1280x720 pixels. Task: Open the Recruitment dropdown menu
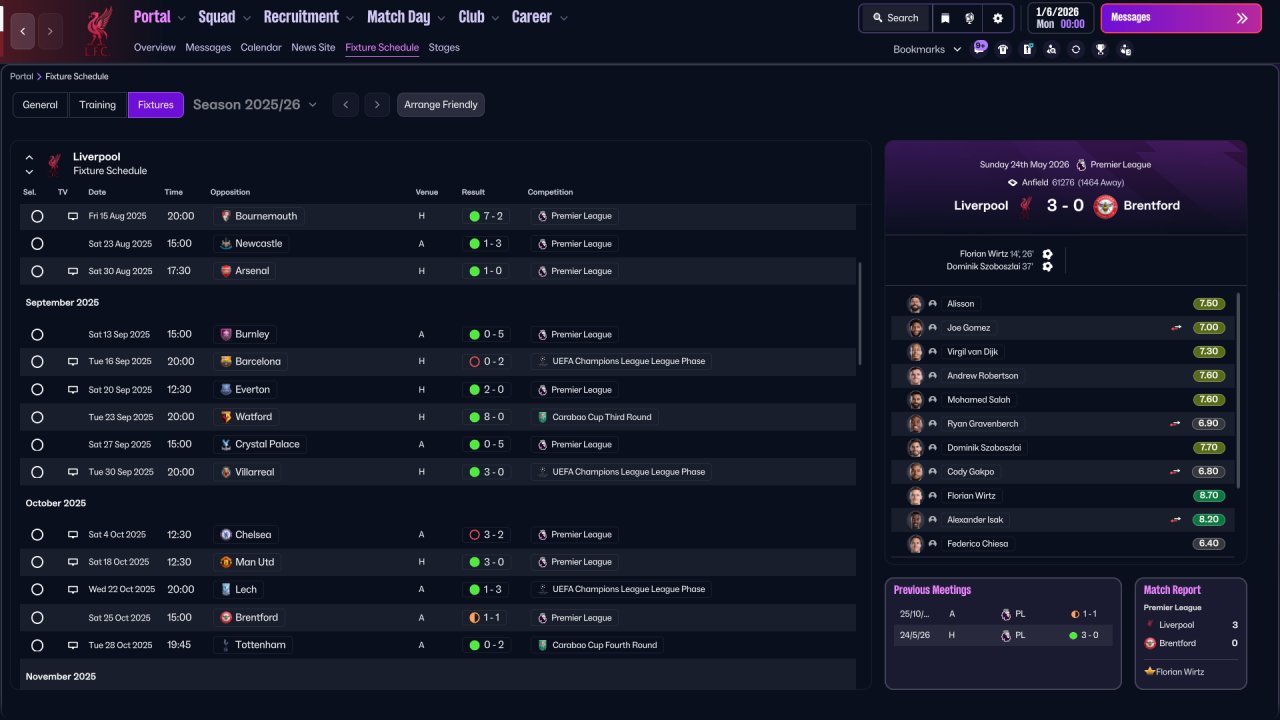(x=309, y=17)
